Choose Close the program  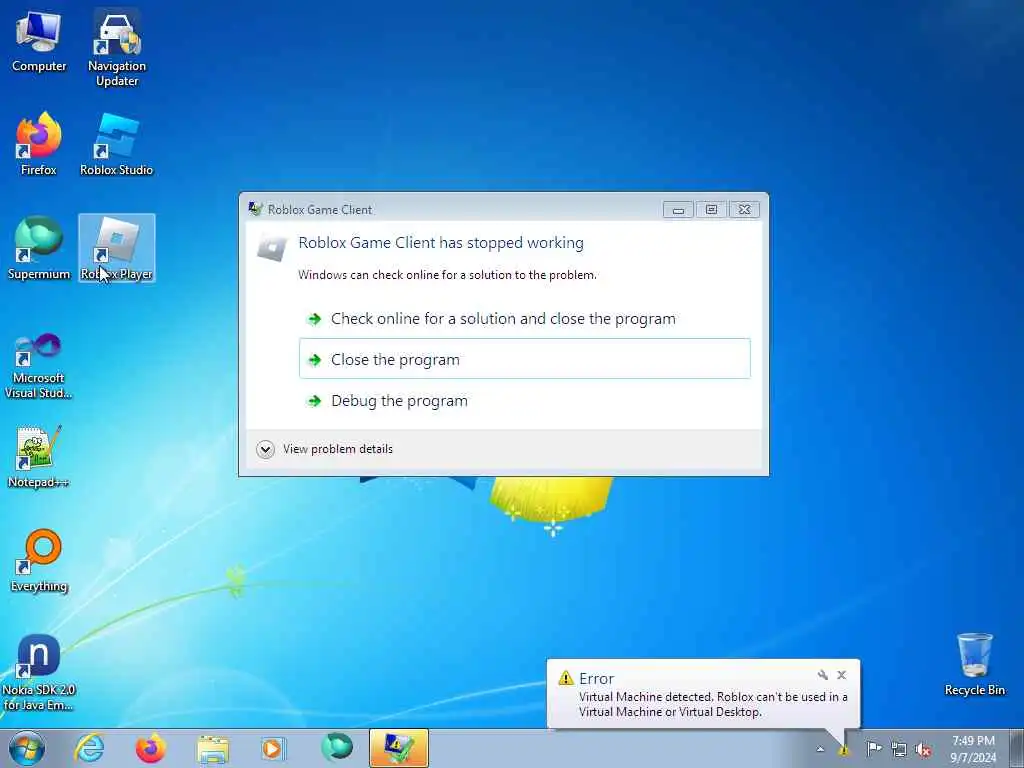pyautogui.click(x=524, y=359)
